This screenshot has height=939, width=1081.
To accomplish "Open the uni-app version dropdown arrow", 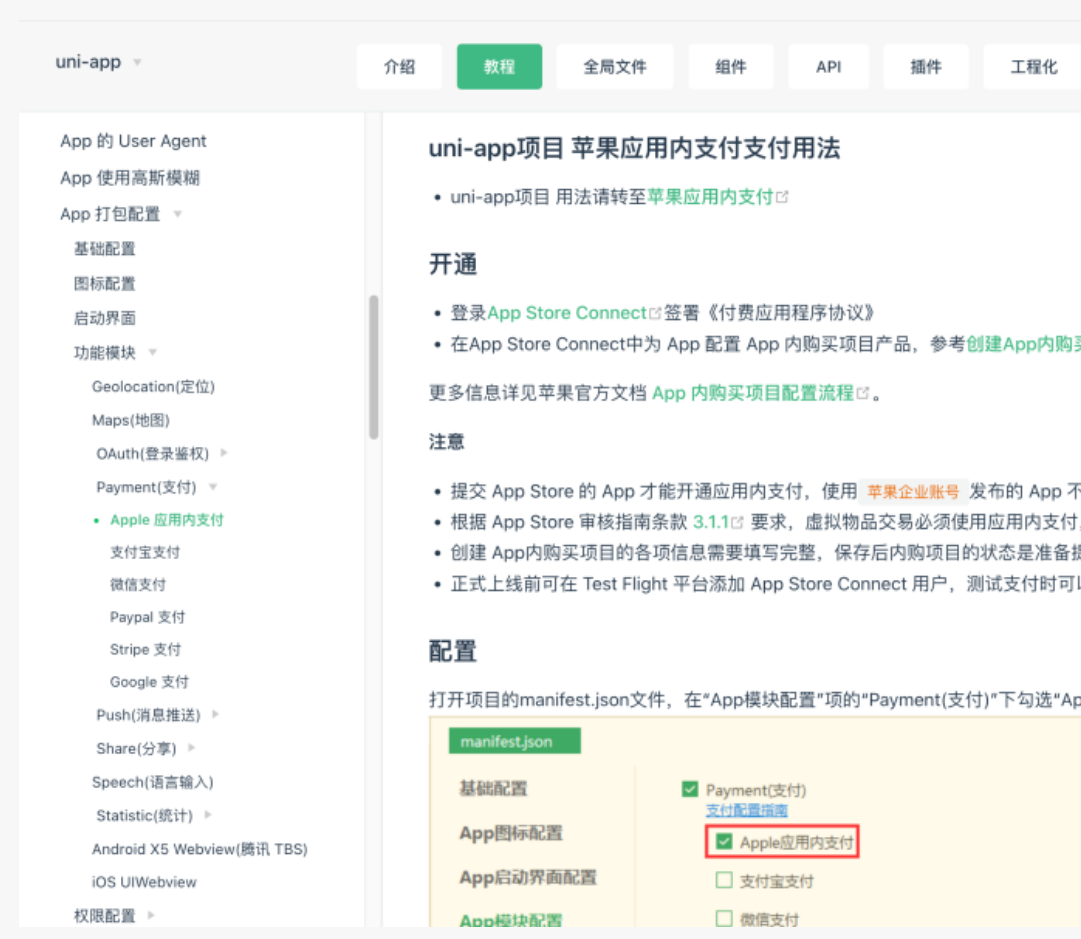I will point(137,62).
